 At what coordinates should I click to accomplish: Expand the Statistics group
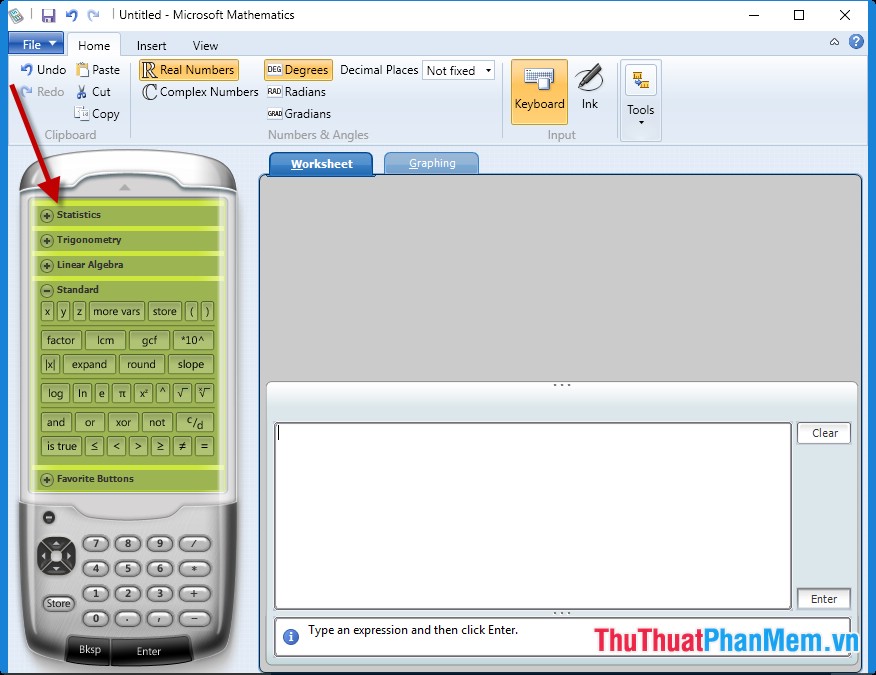click(x=47, y=214)
